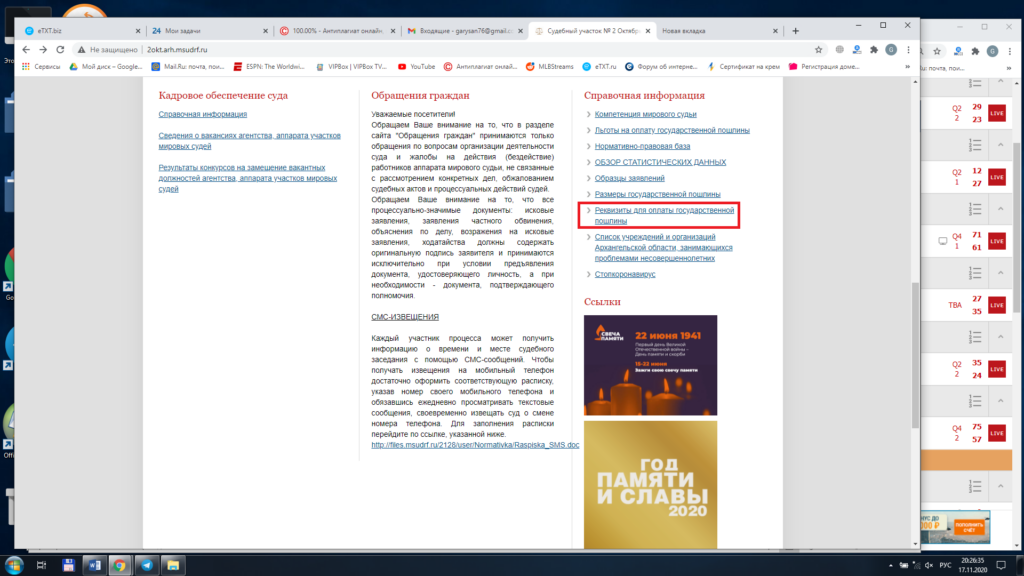This screenshot has width=1024, height=576.
Task: Open Мой диск Google bookmark
Action: tap(106, 67)
